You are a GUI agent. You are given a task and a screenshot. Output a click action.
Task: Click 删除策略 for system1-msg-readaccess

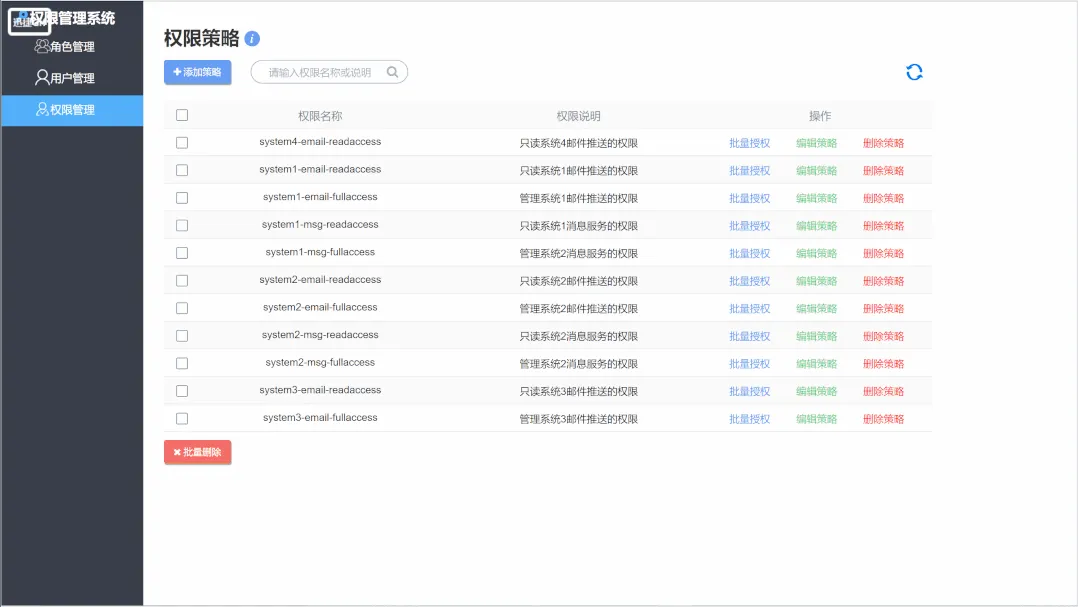[883, 225]
